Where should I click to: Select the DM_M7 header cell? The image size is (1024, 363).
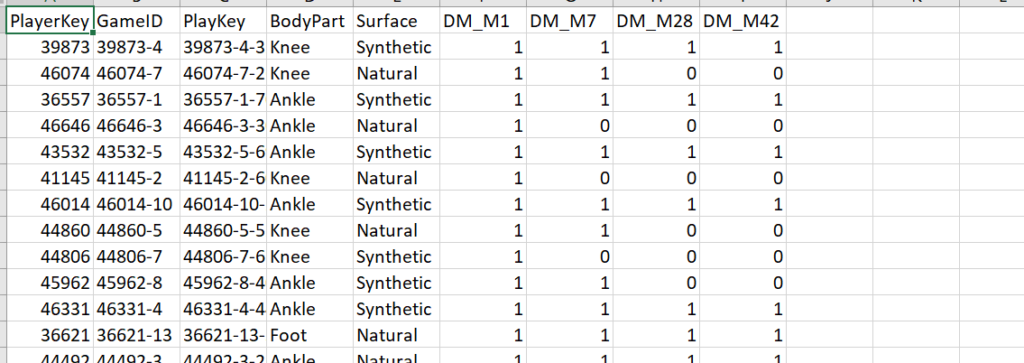(x=570, y=21)
